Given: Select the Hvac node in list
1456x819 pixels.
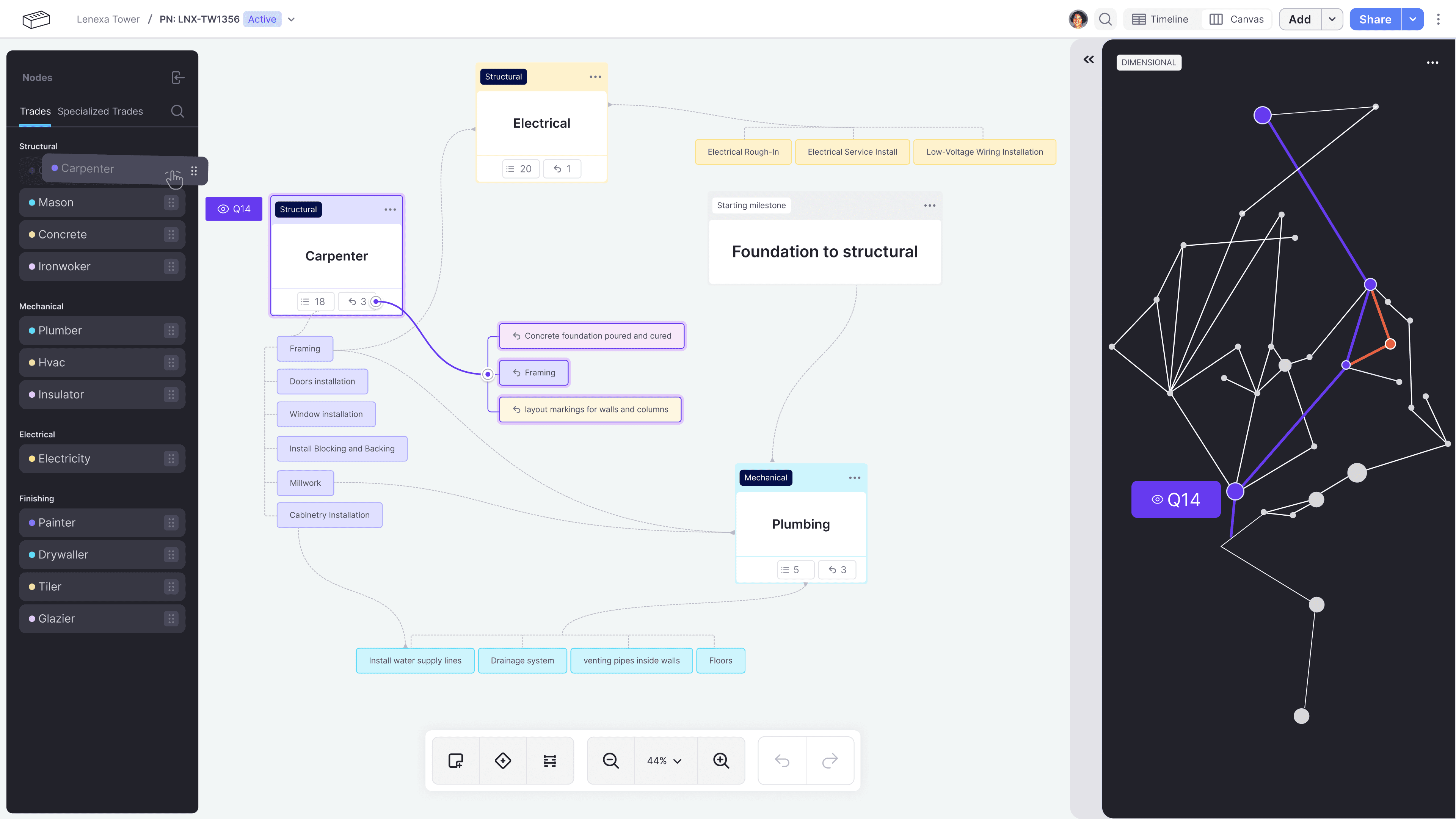Looking at the screenshot, I should tap(102, 363).
